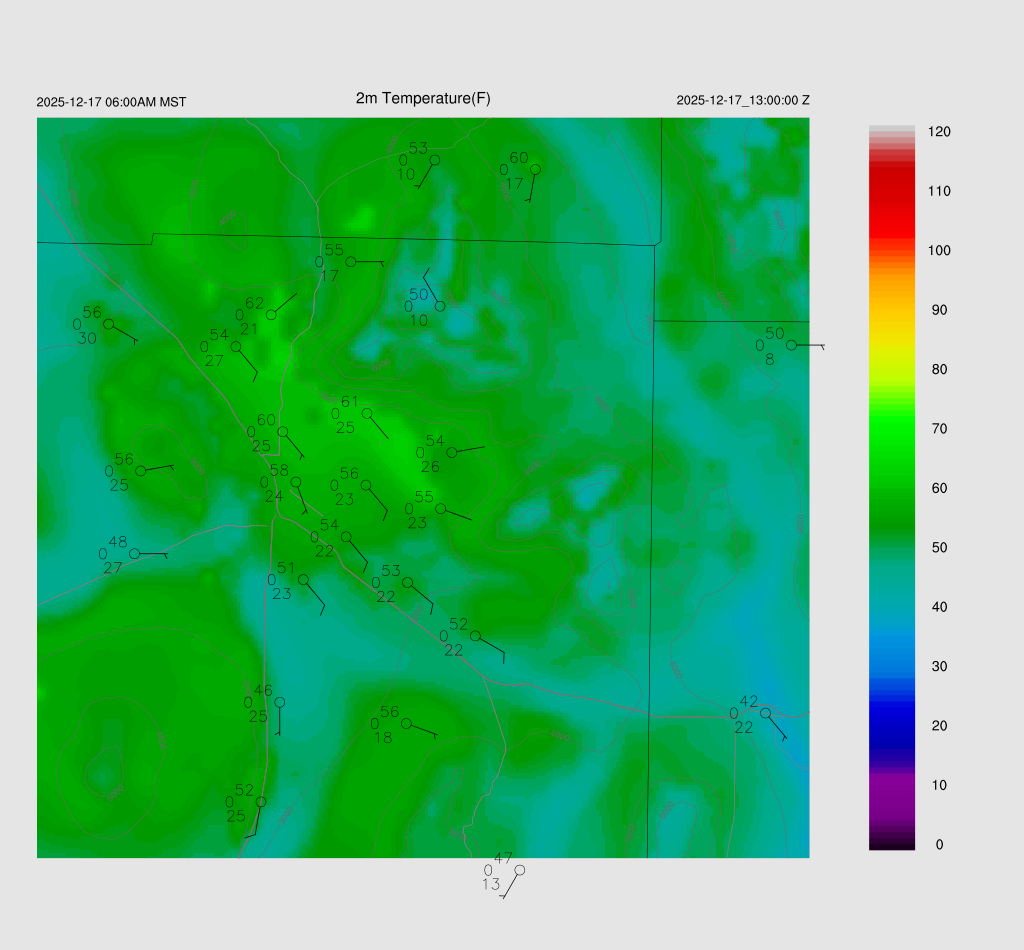Screen dimensions: 1024x950
Task: Click the 13:00:00 Z timestamp label
Action: [x=742, y=100]
